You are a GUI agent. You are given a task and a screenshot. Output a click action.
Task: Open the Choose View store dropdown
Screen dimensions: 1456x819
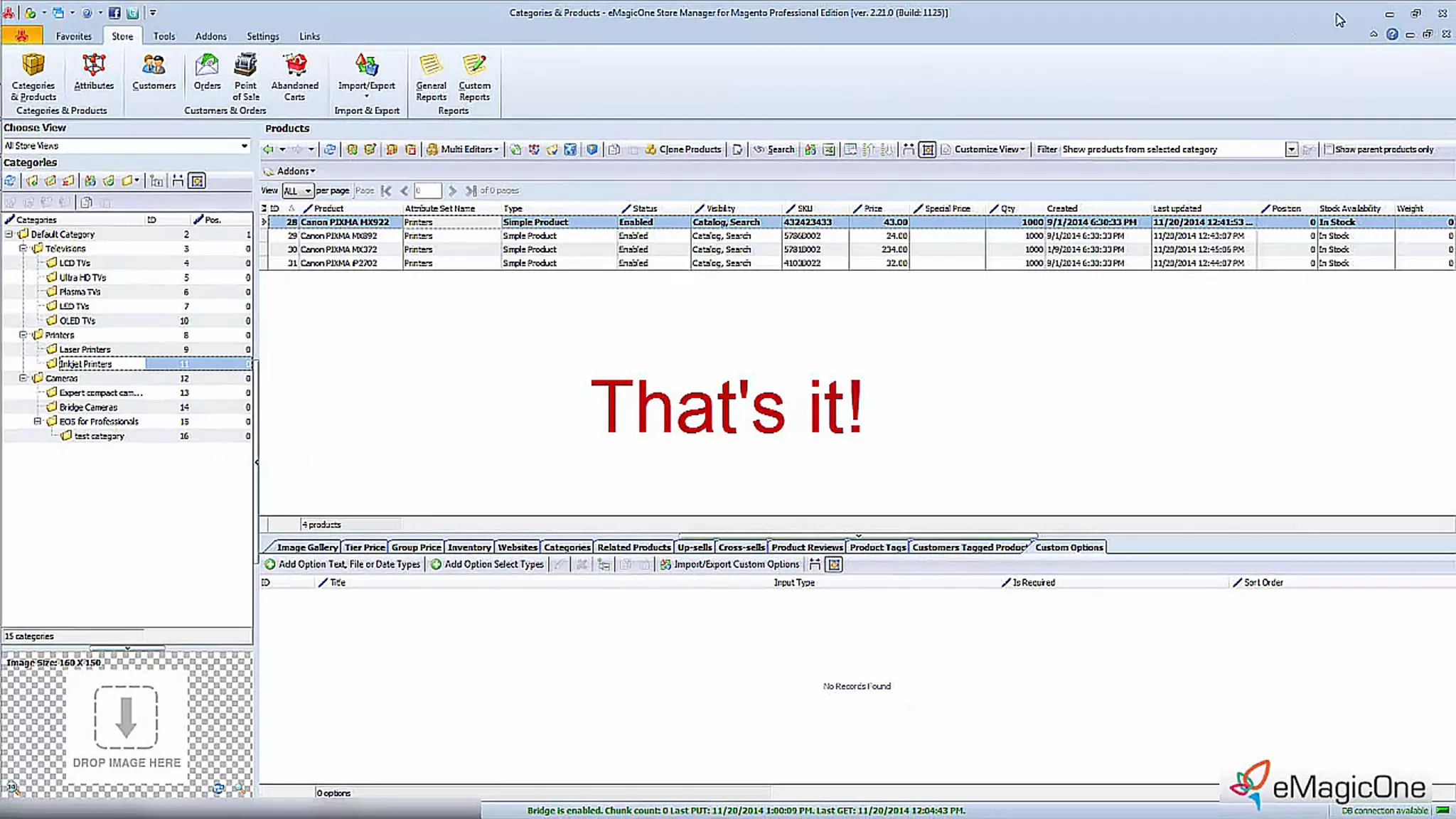[244, 146]
